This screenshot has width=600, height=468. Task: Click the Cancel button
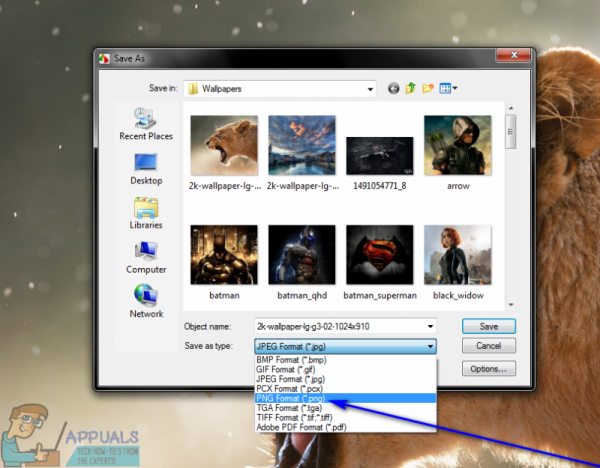pyautogui.click(x=489, y=346)
